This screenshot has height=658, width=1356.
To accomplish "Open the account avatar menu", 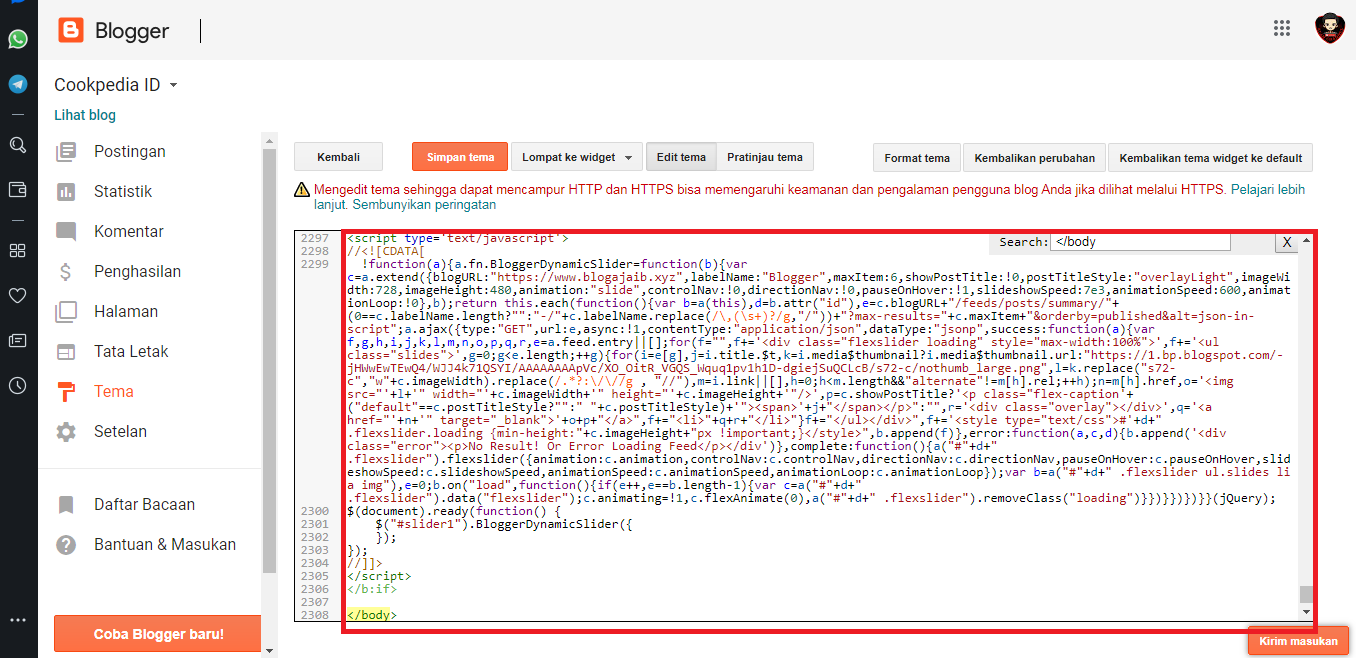I will tap(1330, 28).
